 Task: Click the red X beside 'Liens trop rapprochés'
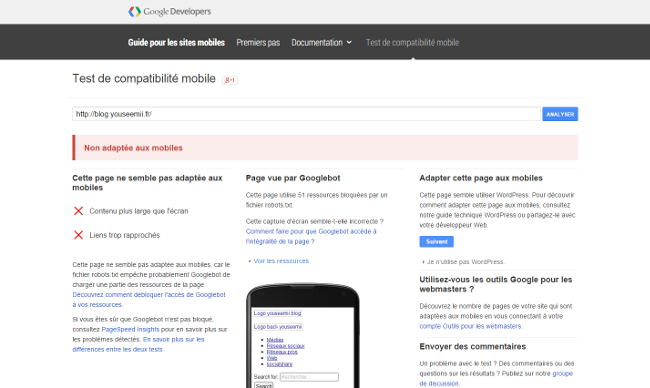pos(78,235)
